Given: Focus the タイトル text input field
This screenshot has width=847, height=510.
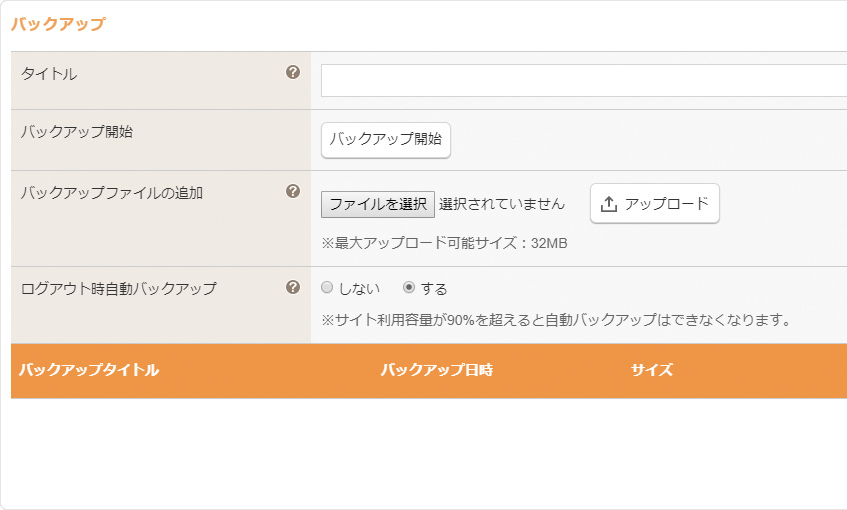Looking at the screenshot, I should click(583, 81).
